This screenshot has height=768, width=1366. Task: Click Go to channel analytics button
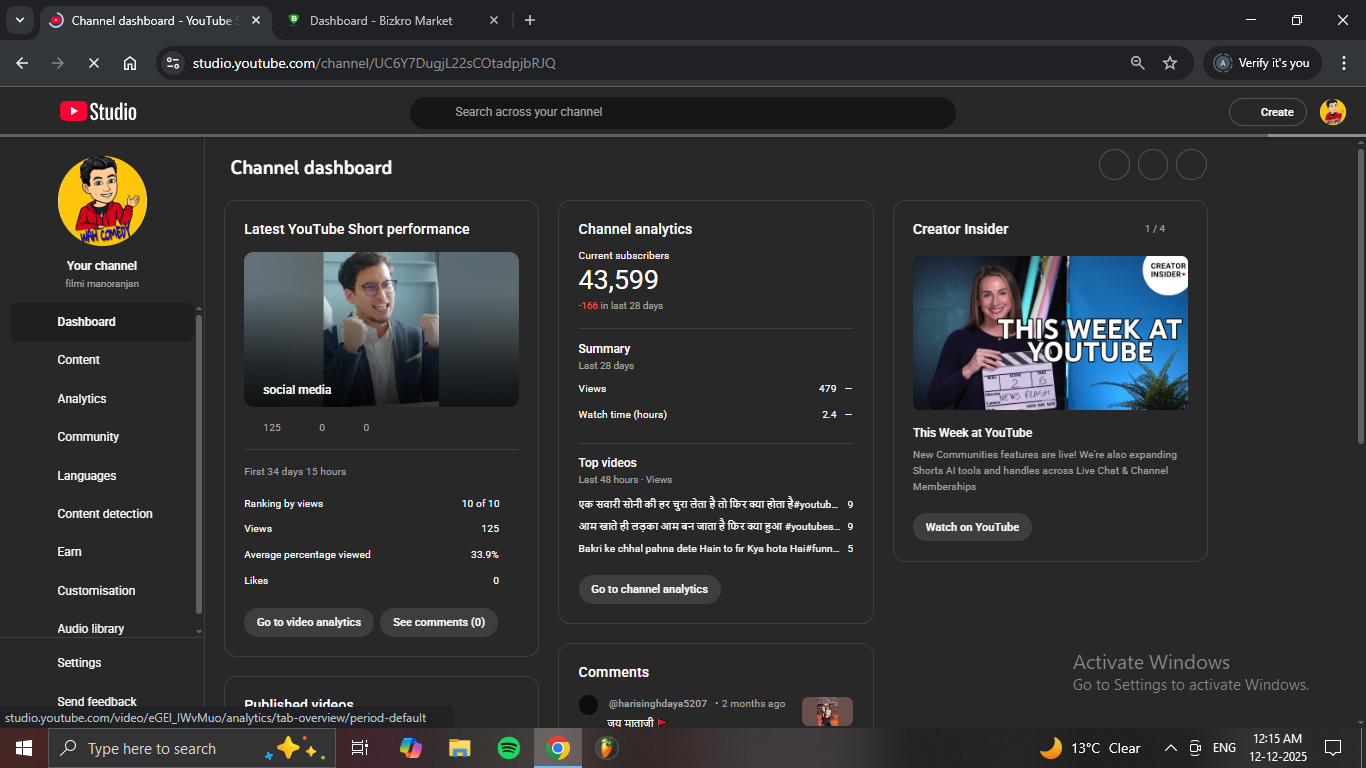tap(649, 589)
